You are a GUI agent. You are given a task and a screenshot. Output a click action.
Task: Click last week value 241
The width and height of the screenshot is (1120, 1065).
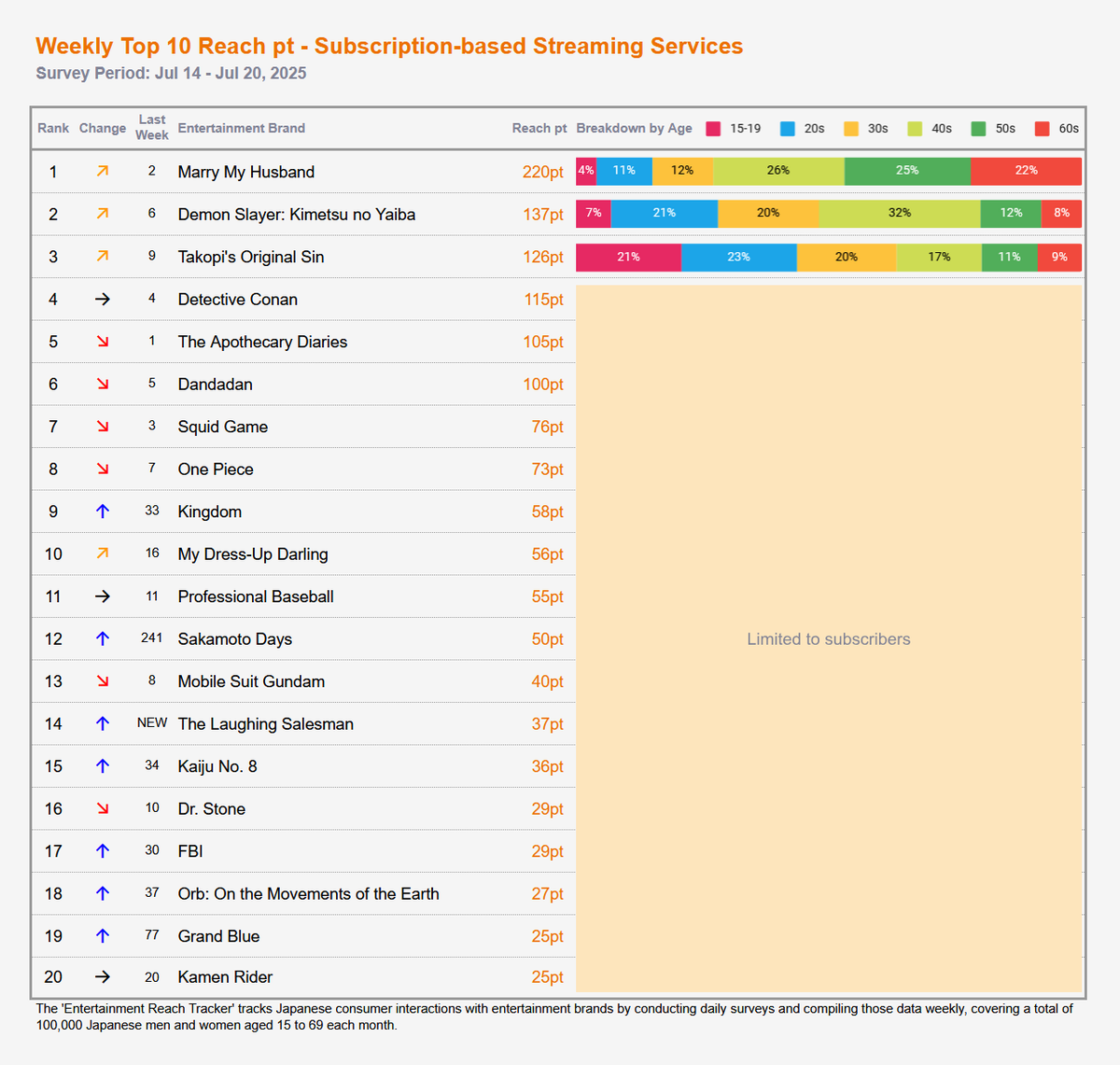152,638
